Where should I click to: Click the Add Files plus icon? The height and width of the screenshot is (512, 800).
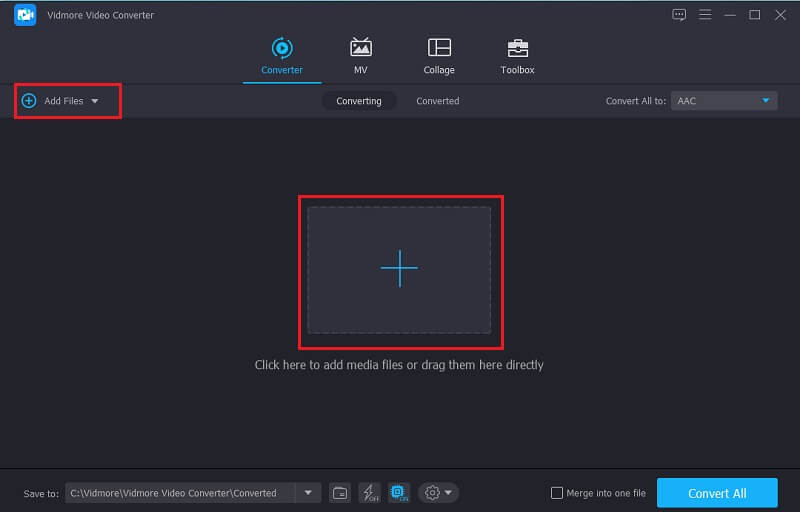[x=29, y=101]
